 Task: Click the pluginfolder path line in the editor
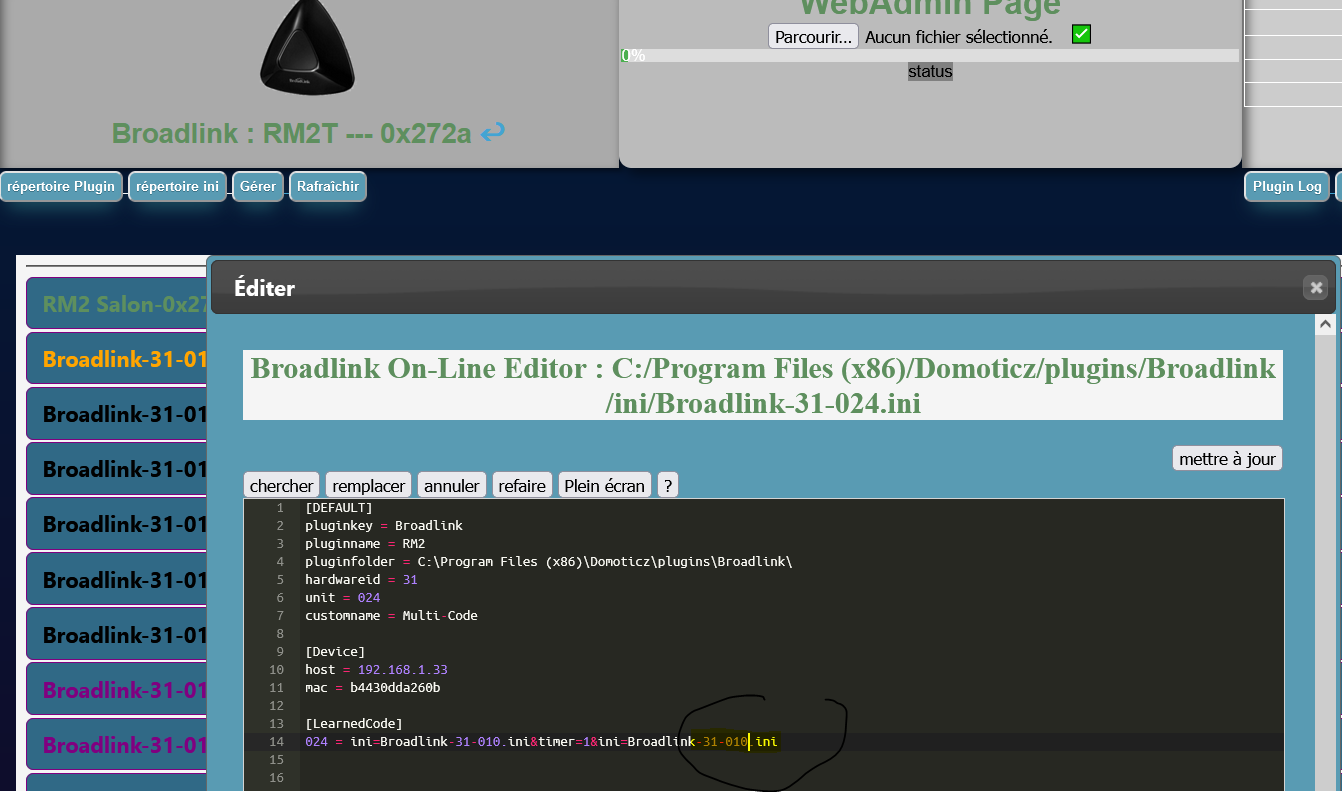click(549, 561)
